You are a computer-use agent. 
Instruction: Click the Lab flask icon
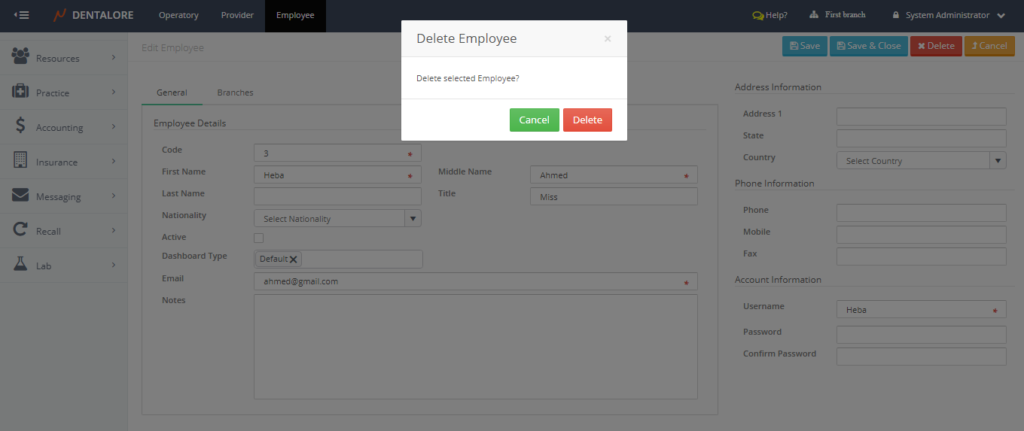pyautogui.click(x=20, y=265)
